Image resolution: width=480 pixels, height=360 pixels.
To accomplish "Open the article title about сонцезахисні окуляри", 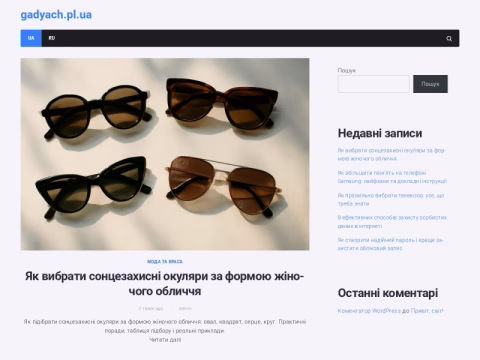I will point(165,284).
